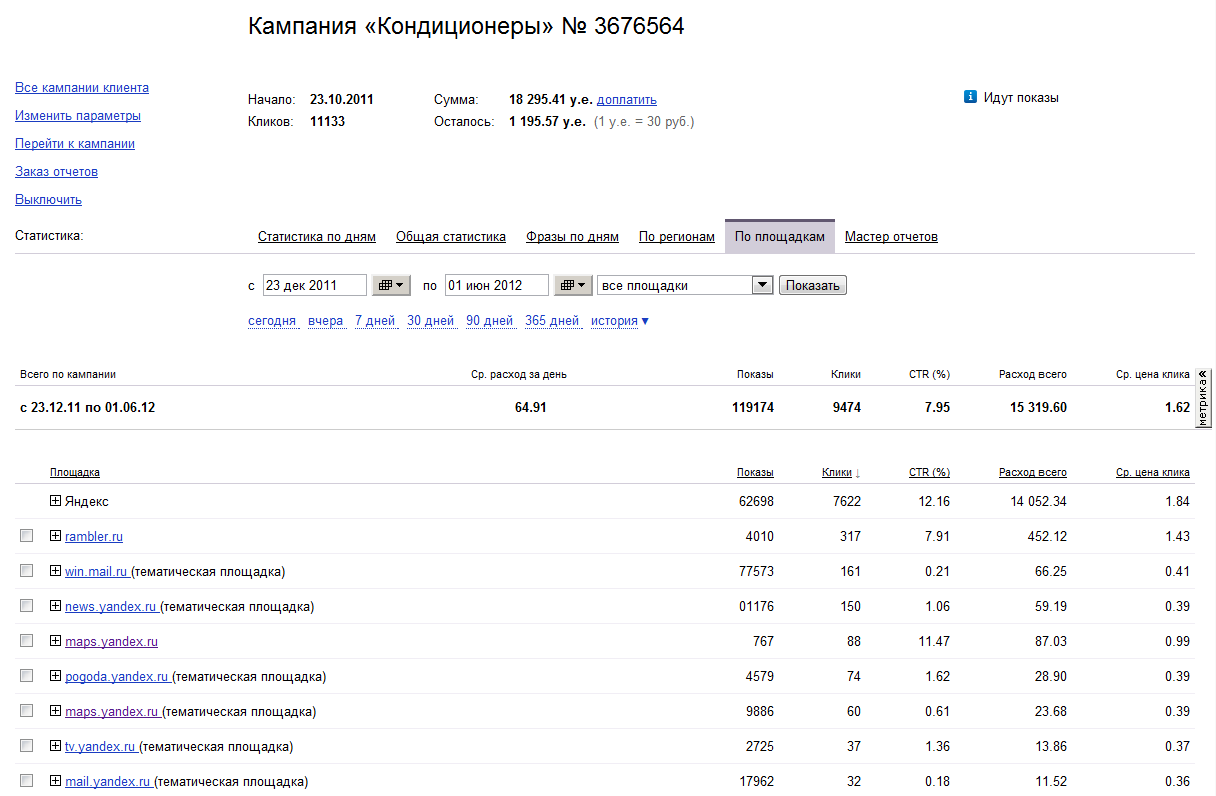The height and width of the screenshot is (796, 1216).
Task: Choose the 365 дней period
Action: [x=552, y=321]
